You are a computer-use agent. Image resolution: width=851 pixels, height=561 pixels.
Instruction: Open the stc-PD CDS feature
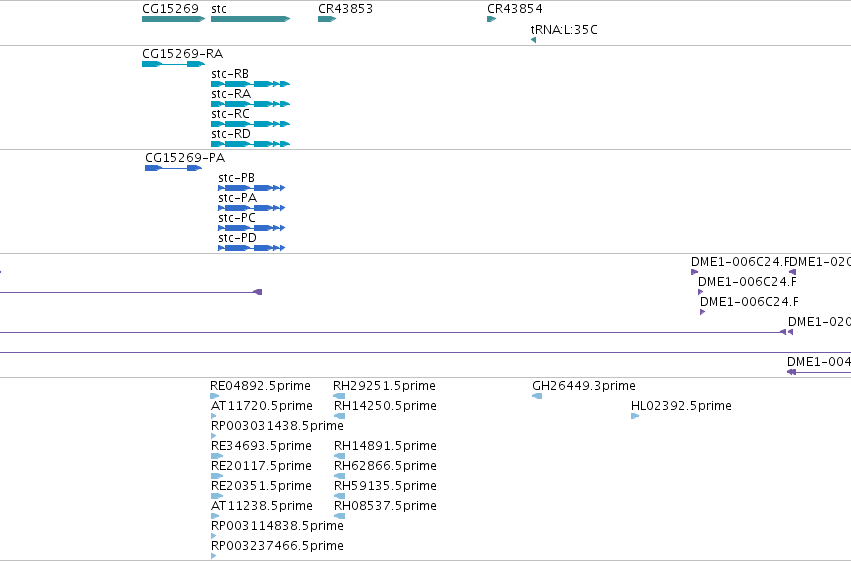251,248
